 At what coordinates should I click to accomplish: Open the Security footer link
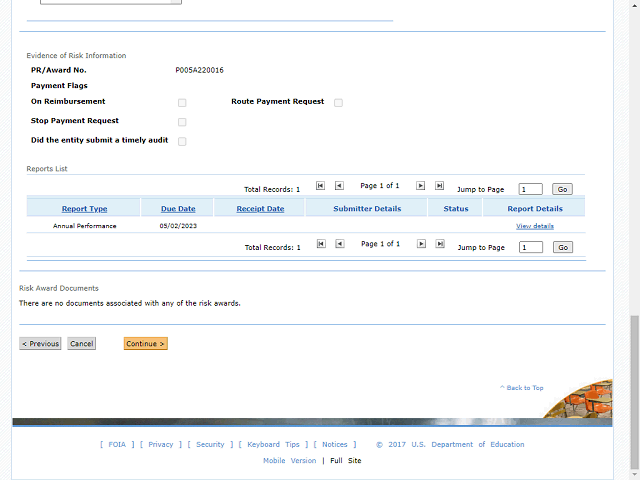pos(210,444)
